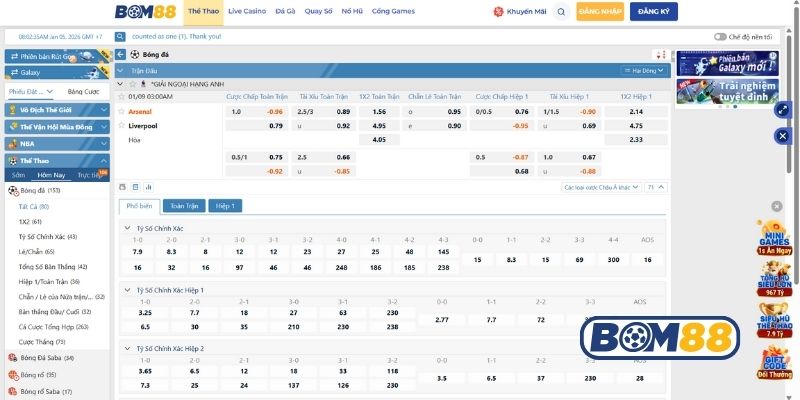Screen dimensions: 800x400
Task: Switch to the Toàn Trận tab
Action: point(184,206)
